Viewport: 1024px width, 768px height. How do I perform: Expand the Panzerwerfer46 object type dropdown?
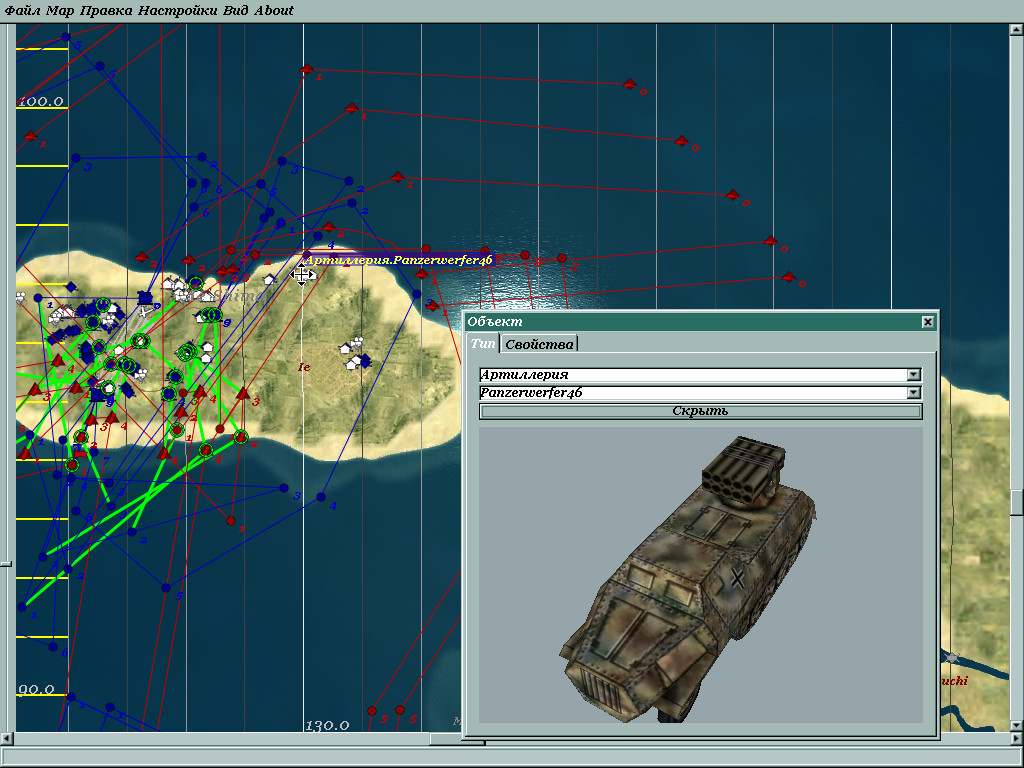(x=912, y=393)
